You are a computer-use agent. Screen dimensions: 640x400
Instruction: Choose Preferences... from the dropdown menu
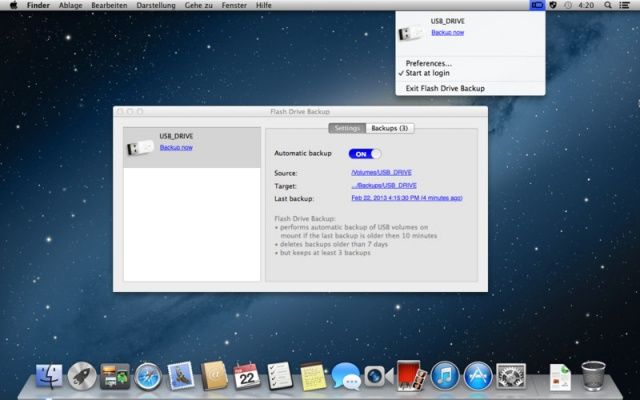[428, 63]
